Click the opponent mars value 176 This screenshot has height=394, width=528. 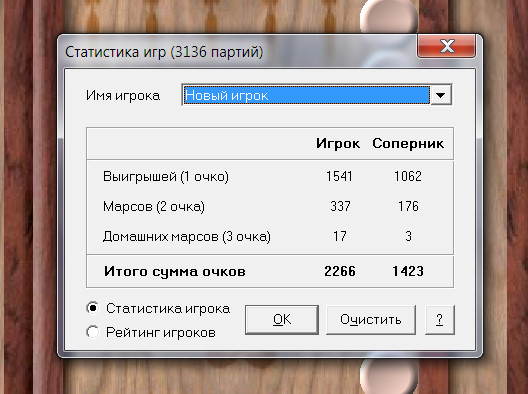(408, 206)
